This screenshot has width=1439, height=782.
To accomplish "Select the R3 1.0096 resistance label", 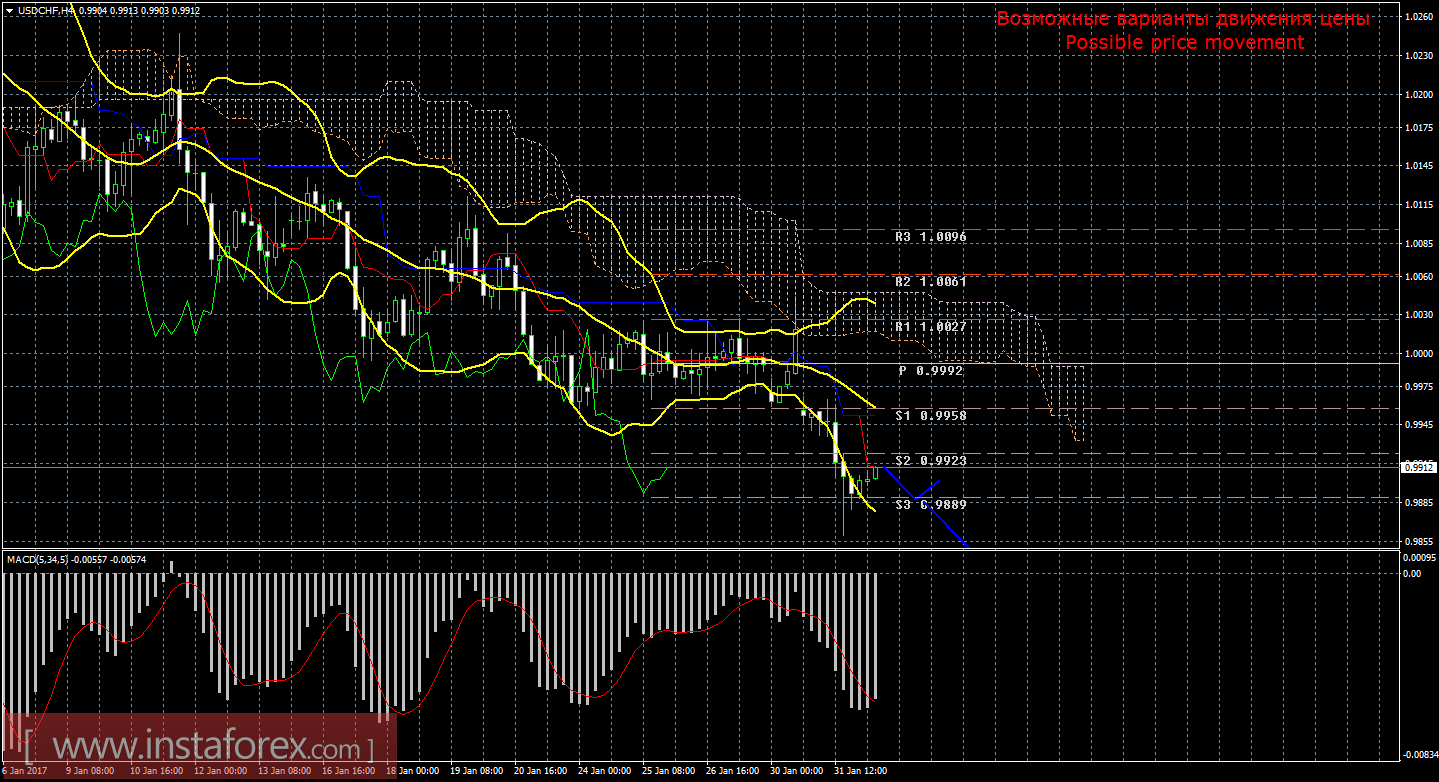I will click(930, 238).
